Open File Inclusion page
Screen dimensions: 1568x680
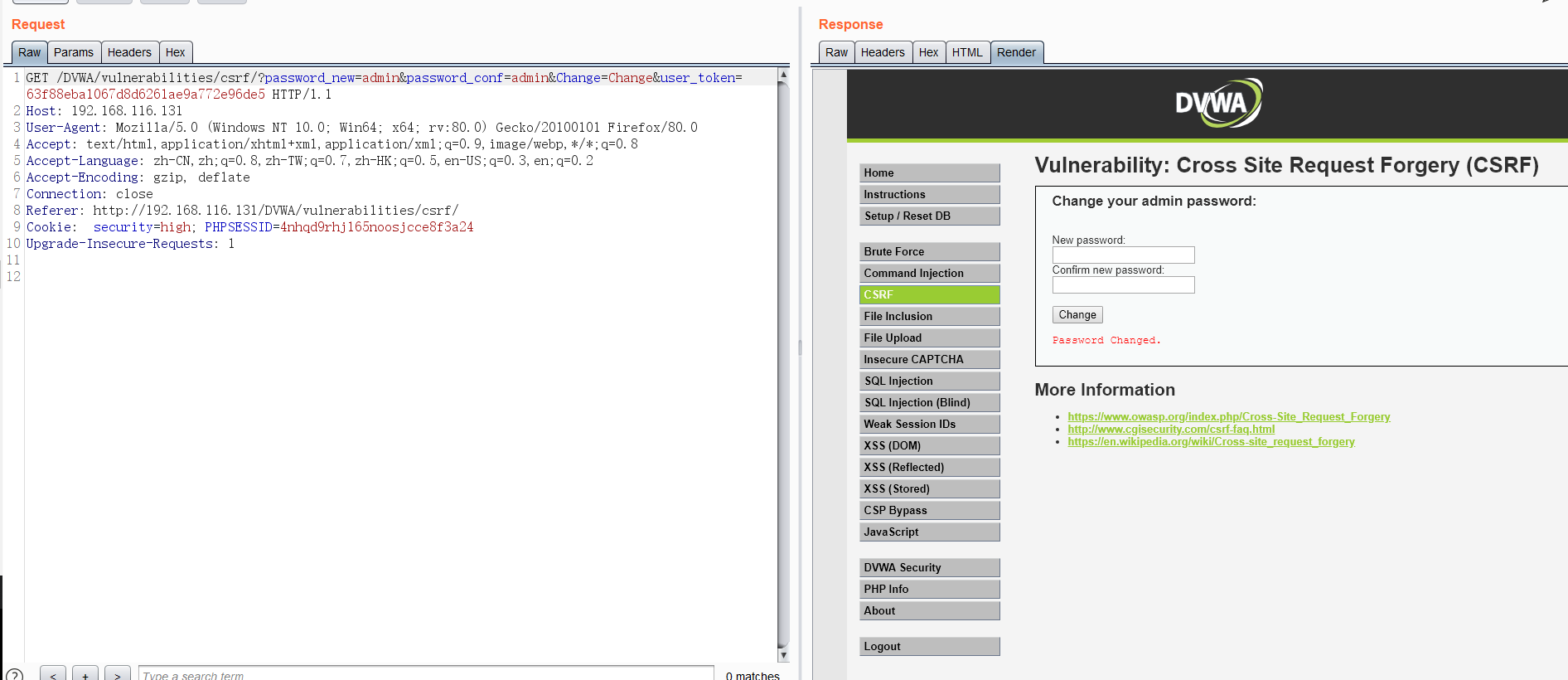[x=929, y=316]
